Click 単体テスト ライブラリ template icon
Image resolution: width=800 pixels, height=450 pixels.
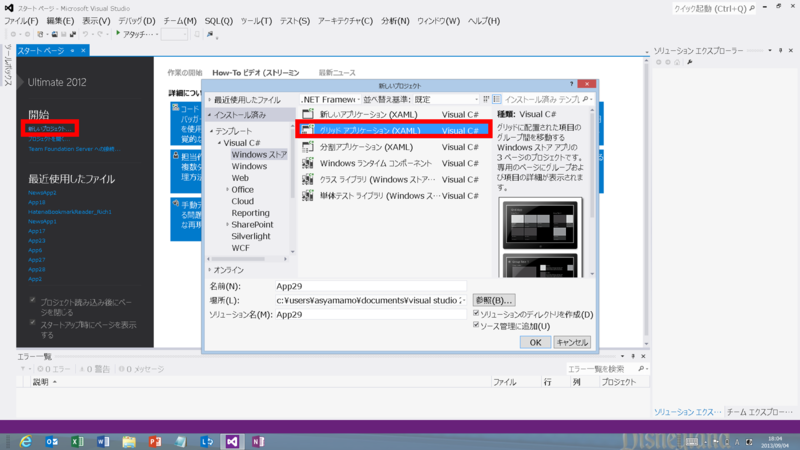[x=308, y=195]
